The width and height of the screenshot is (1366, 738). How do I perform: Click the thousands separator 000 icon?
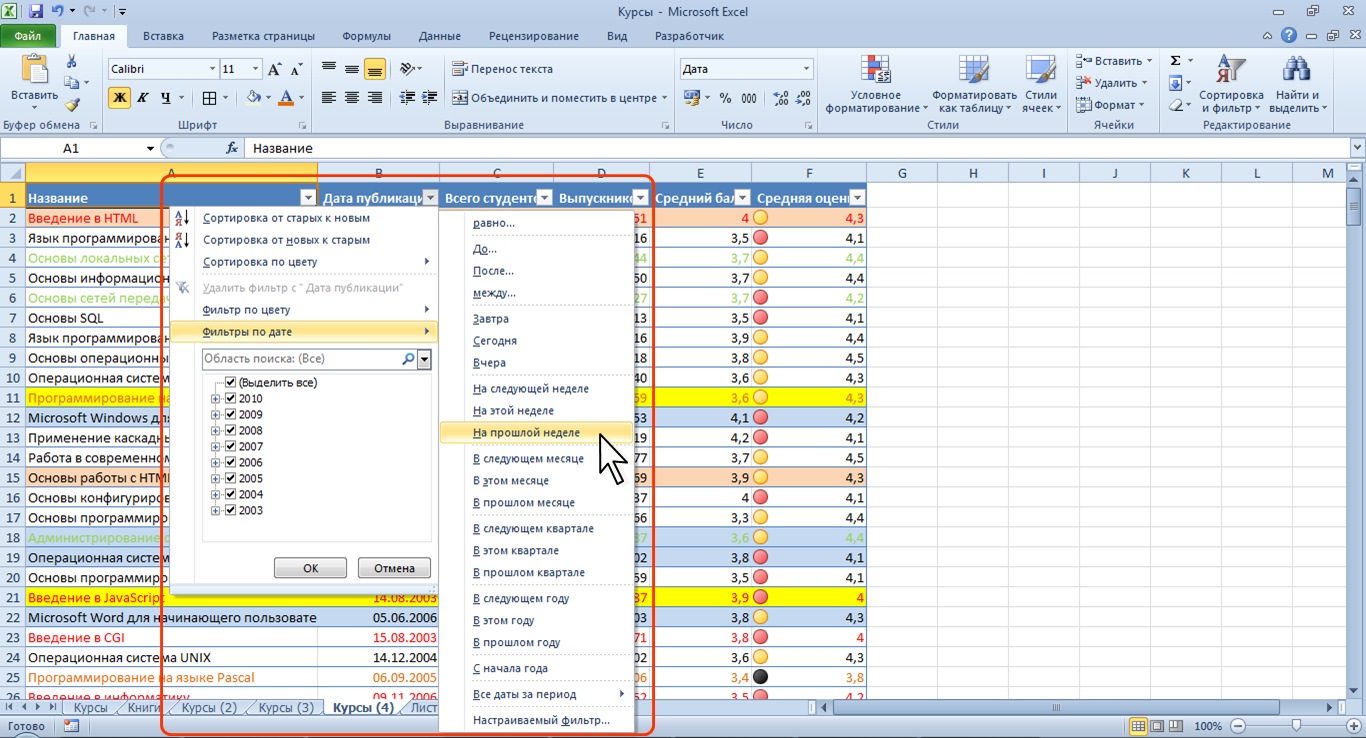tap(749, 98)
